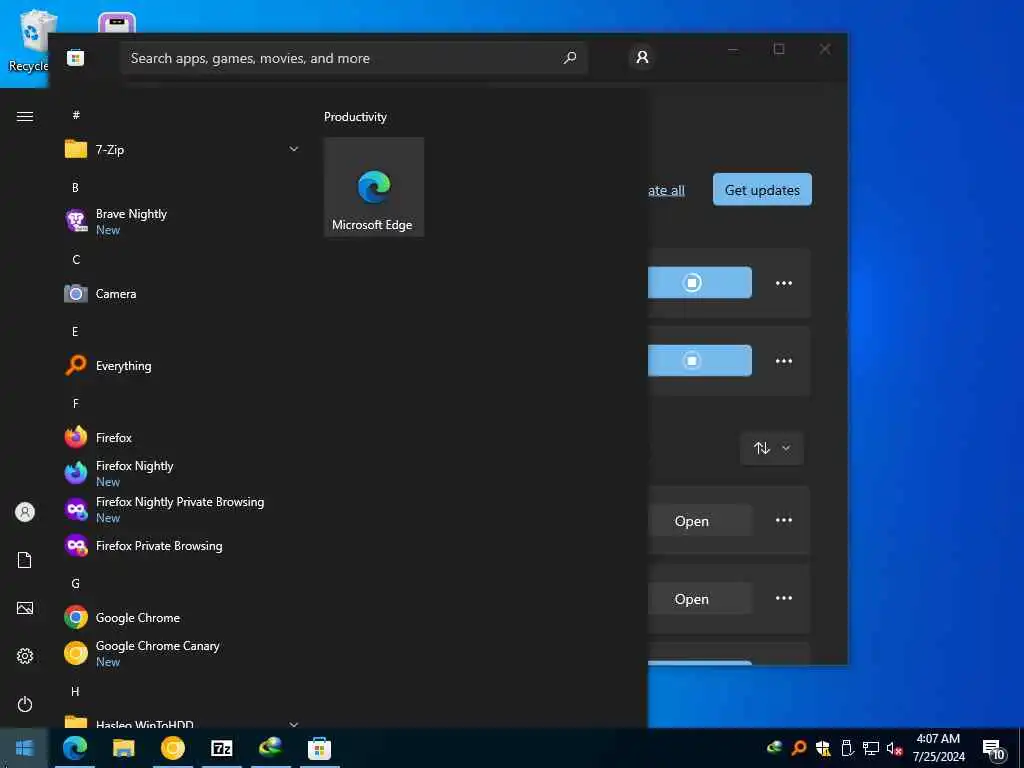Open 7-Zip from the taskbar
This screenshot has height=768, width=1024.
coord(221,748)
